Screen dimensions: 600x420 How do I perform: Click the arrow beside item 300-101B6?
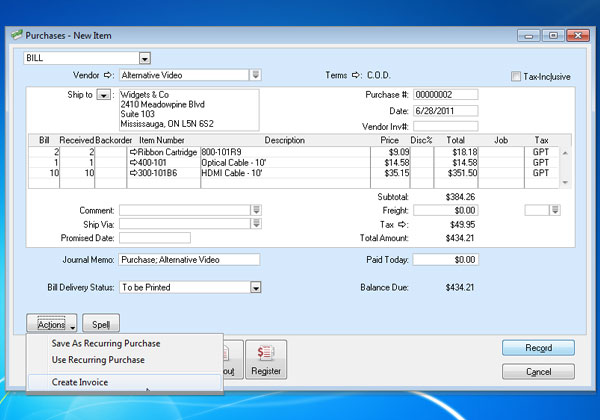(x=134, y=173)
